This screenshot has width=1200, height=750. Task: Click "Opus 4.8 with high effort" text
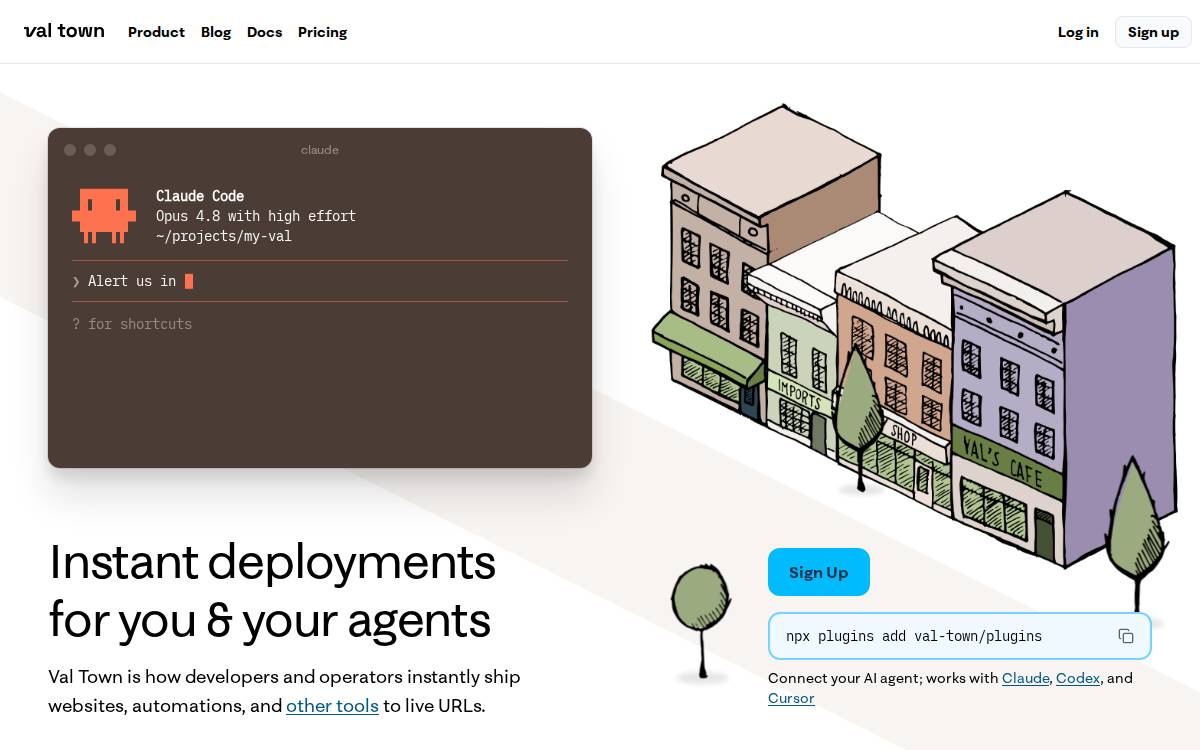coord(256,216)
